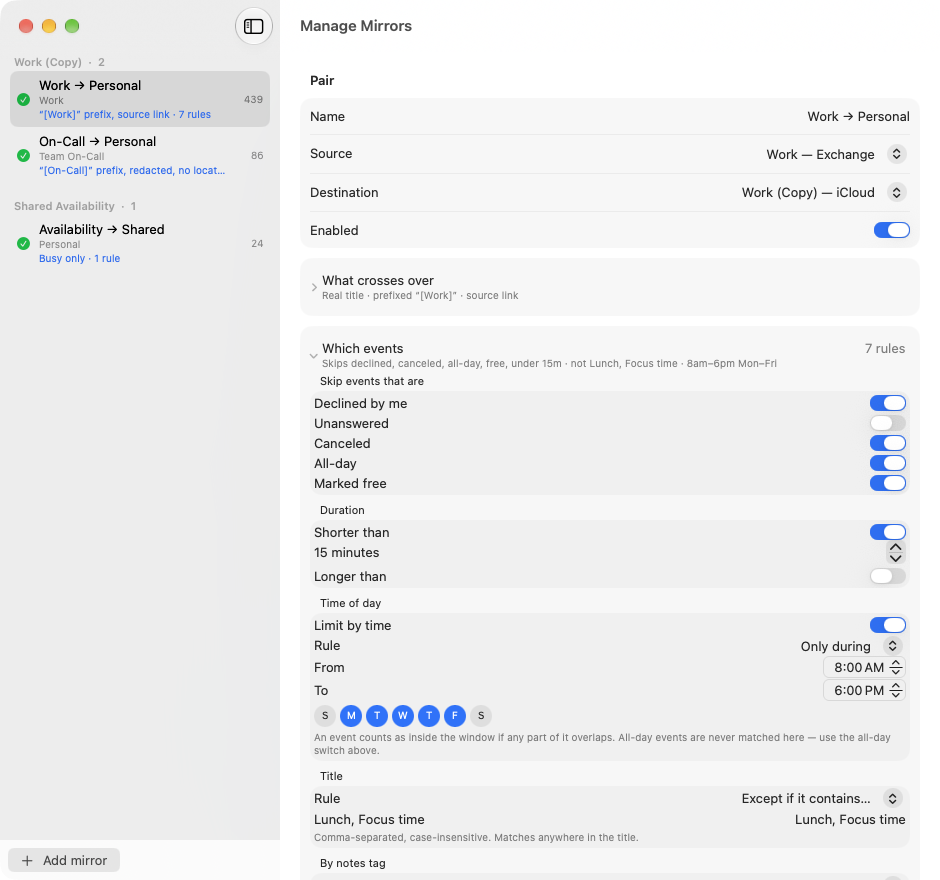Image resolution: width=940 pixels, height=880 pixels.
Task: Open the Source calendar popup
Action: pyautogui.click(x=896, y=154)
